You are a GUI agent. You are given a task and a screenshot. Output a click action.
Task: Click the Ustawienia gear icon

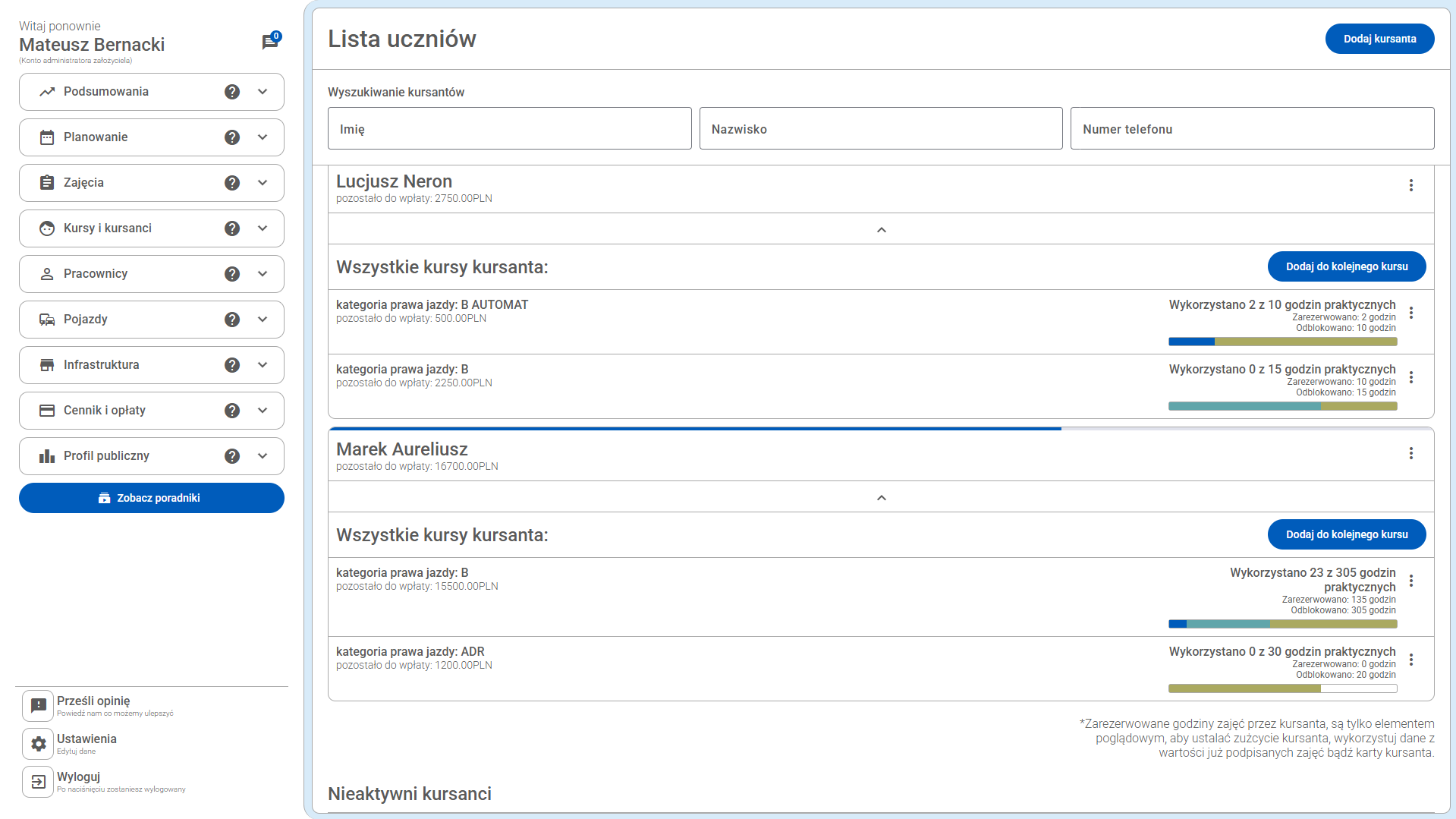(x=38, y=744)
